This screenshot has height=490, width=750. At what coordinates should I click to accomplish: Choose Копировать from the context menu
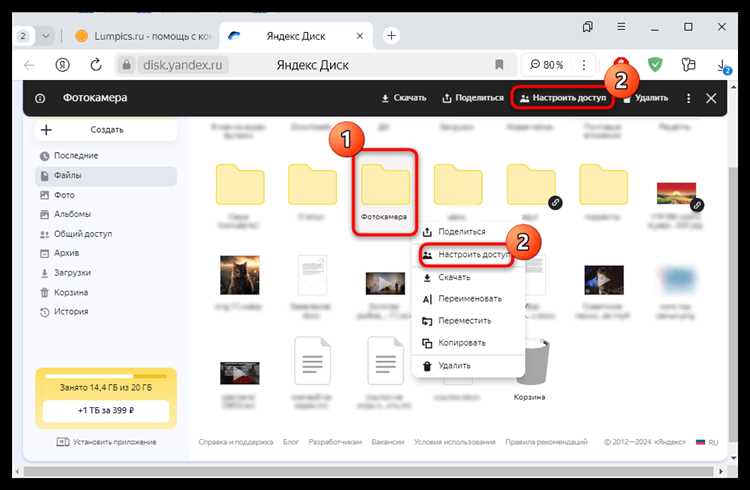461,343
